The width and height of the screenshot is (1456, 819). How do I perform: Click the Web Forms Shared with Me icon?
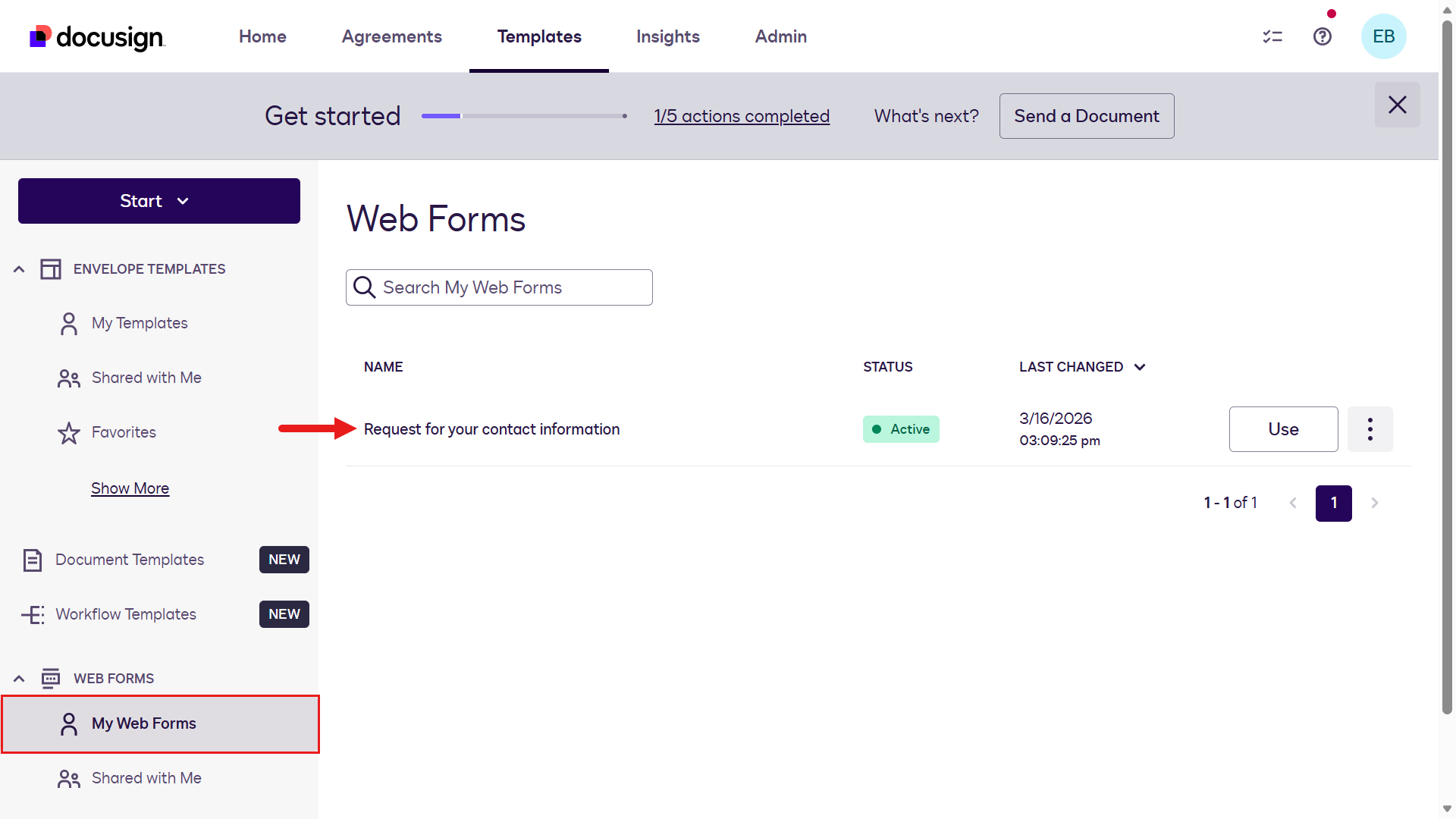(x=69, y=778)
